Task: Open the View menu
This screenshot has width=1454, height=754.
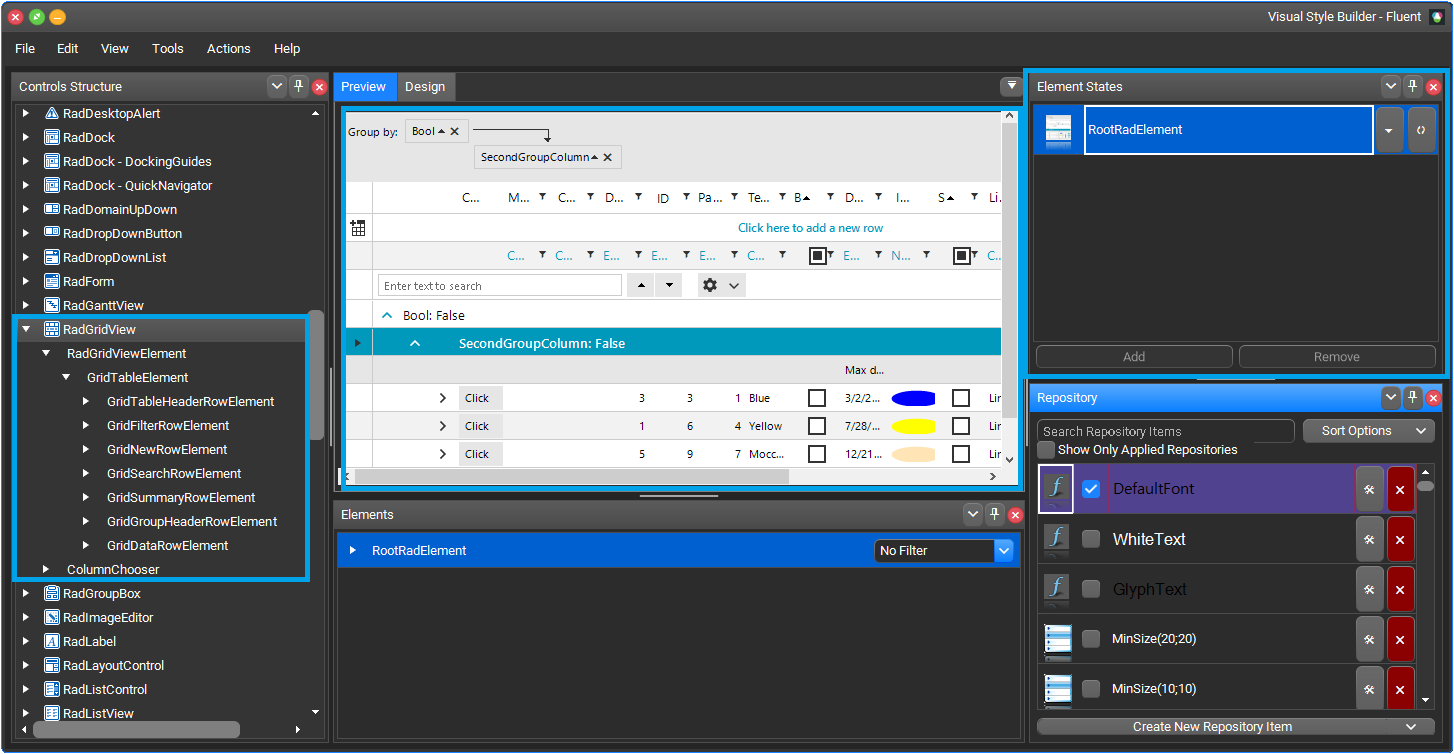Action: click(x=115, y=49)
